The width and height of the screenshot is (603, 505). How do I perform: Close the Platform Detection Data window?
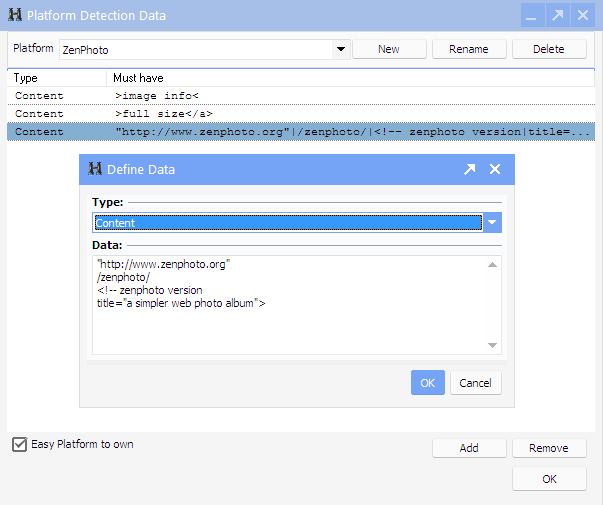[x=583, y=16]
